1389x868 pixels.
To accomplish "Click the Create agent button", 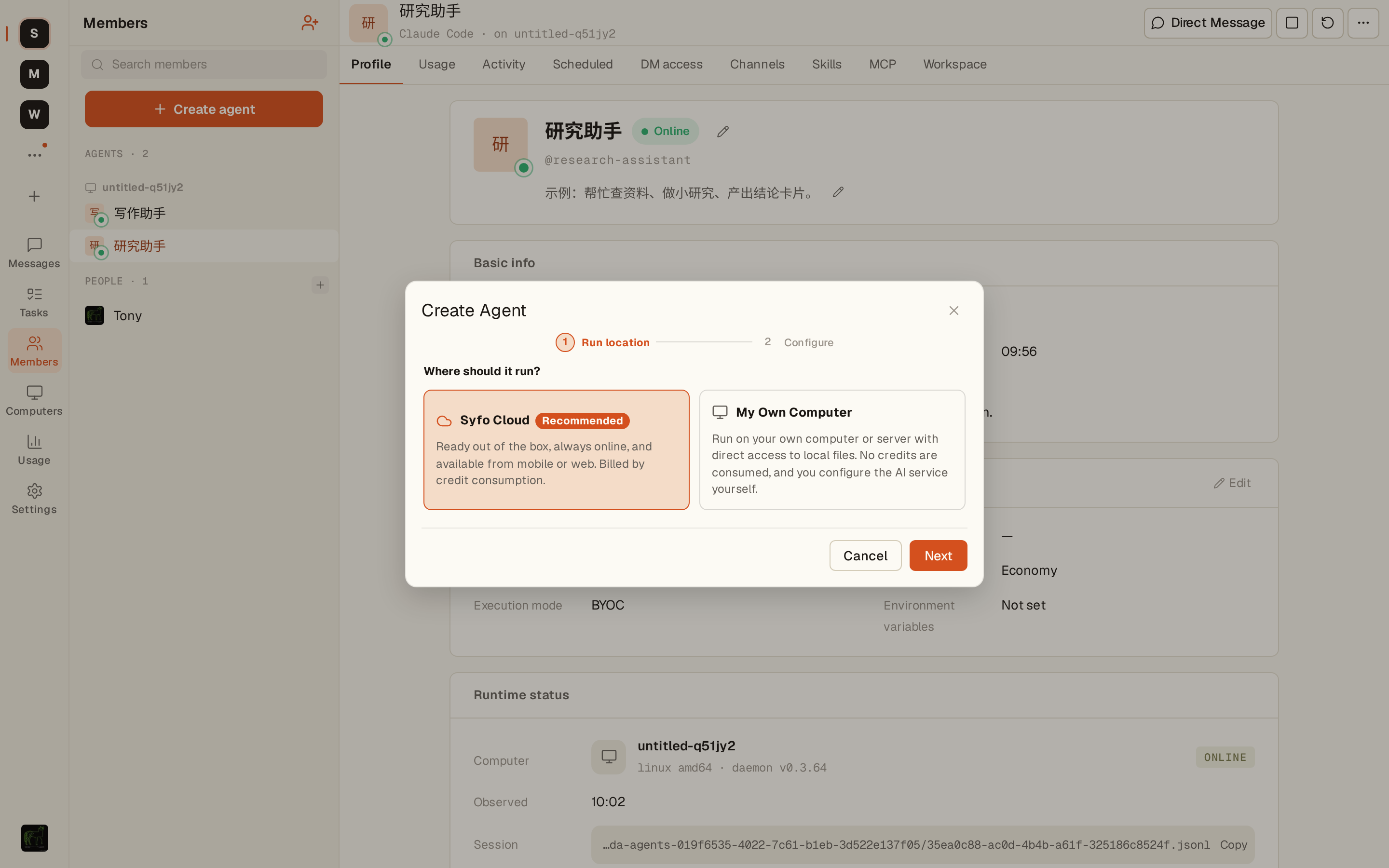I will point(204,109).
